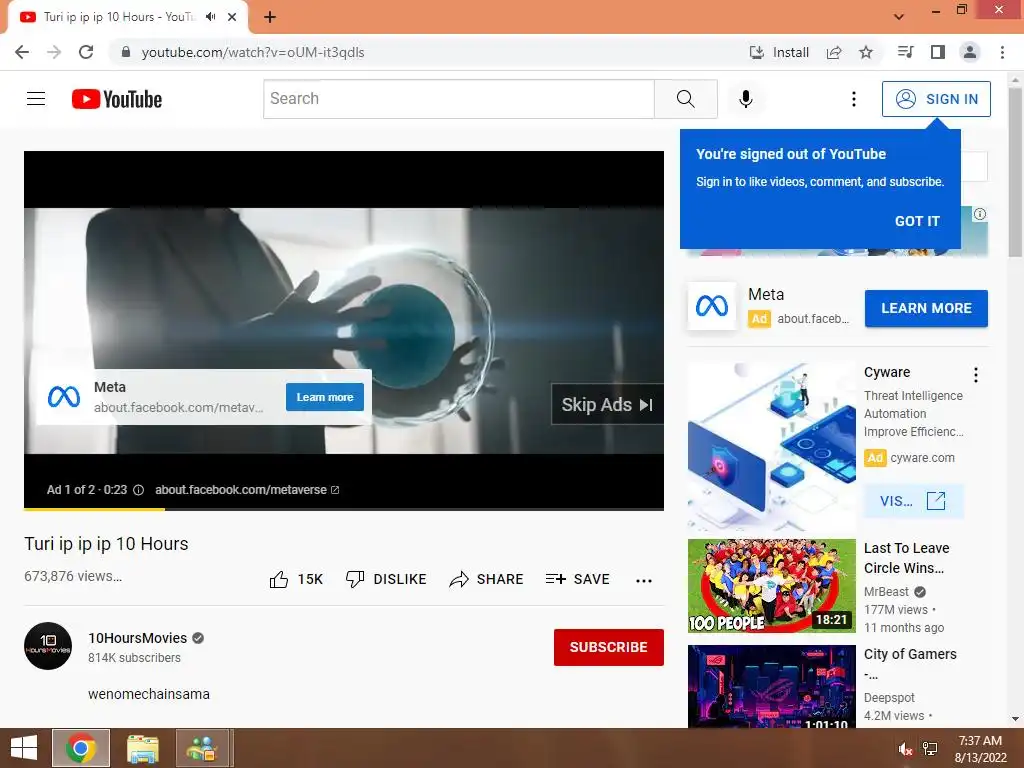This screenshot has width=1024, height=768.
Task: Dismiss the tooltip with GOT IT
Action: 917,221
